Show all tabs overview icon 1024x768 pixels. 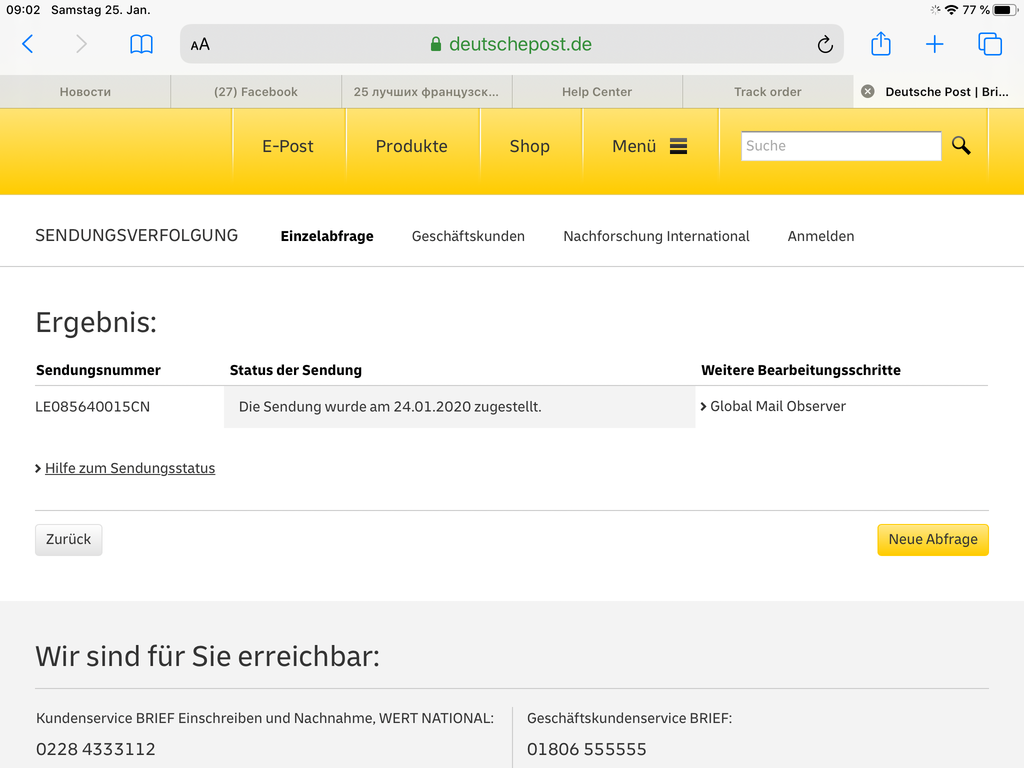[990, 44]
